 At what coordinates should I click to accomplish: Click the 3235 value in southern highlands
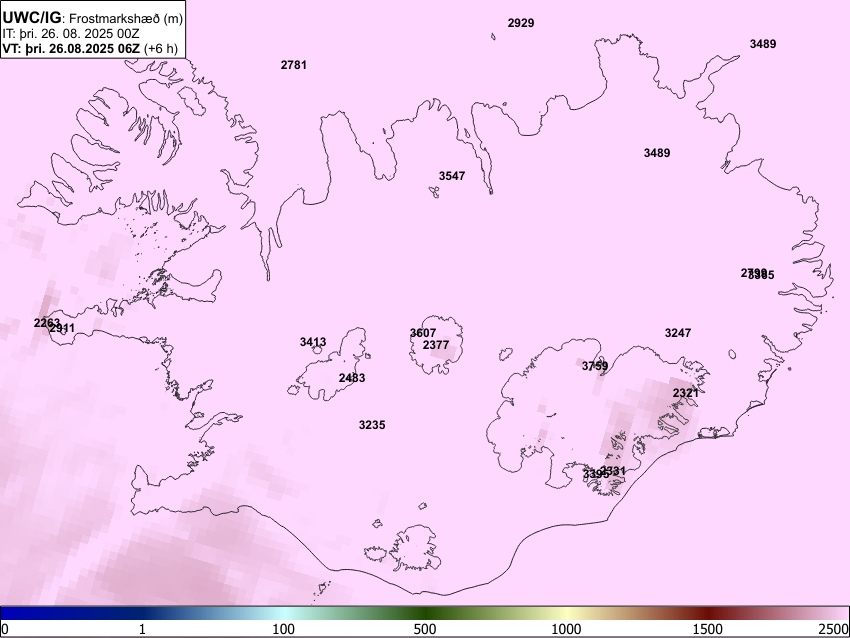tap(372, 425)
